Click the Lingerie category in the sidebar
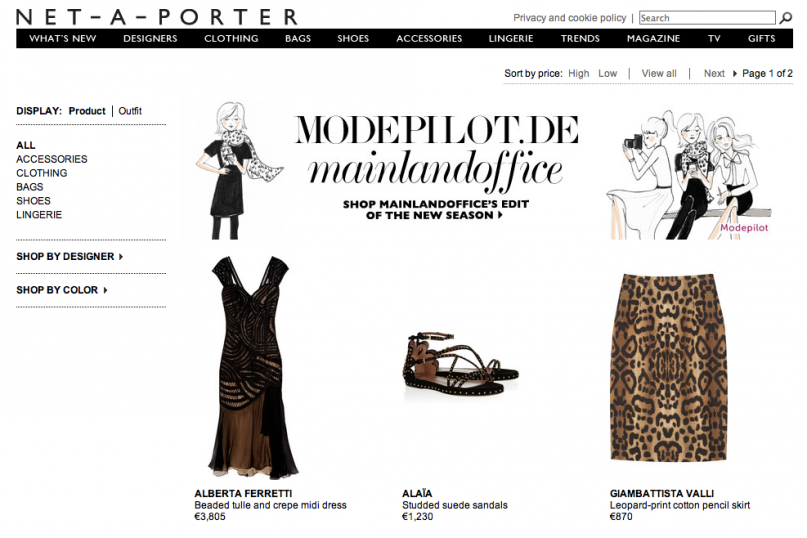The image size is (807, 538). (39, 215)
